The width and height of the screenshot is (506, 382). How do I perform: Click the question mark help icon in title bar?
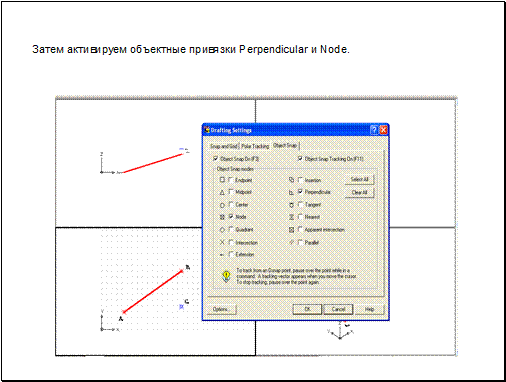click(374, 130)
